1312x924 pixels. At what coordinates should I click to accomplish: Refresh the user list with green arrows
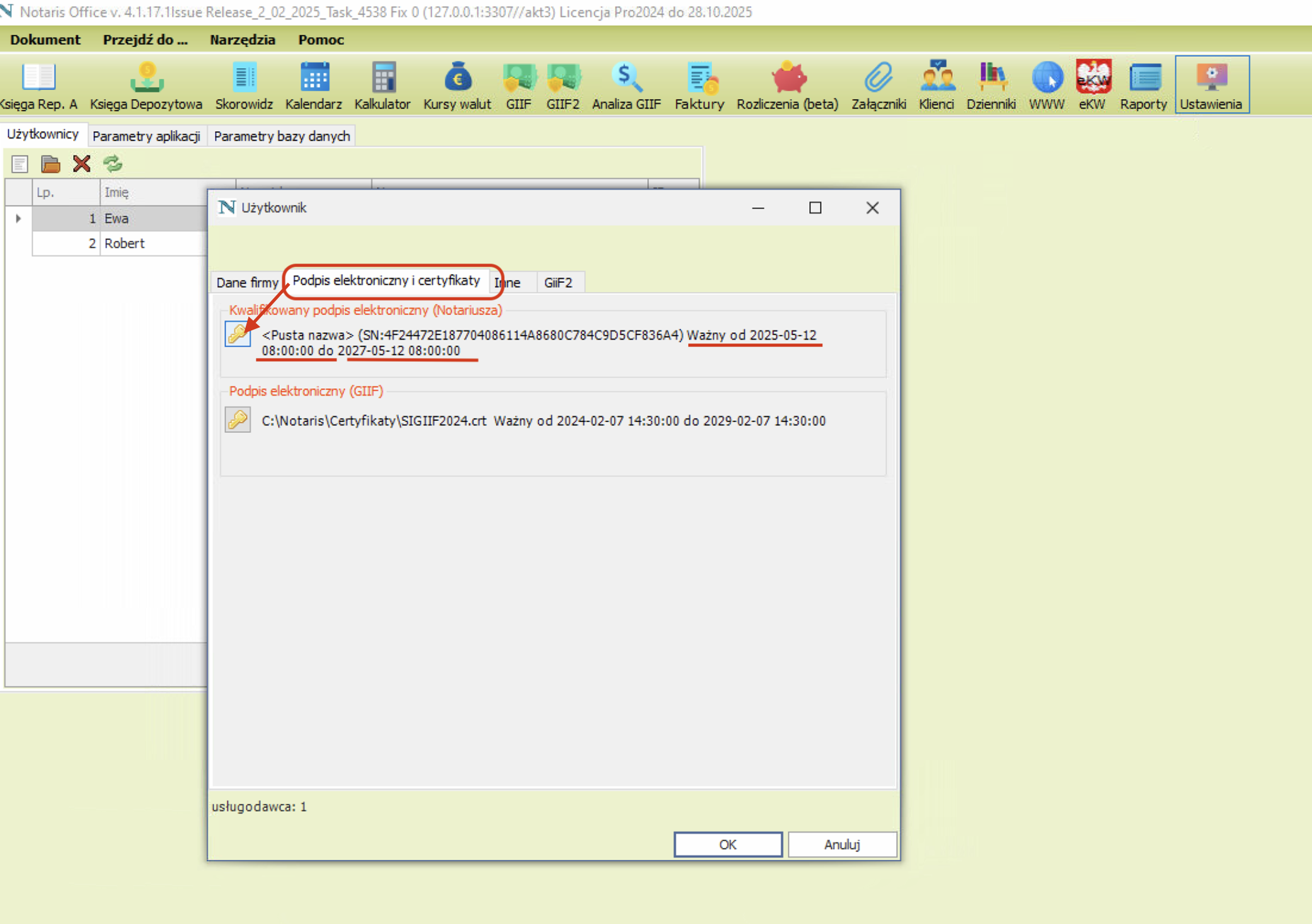point(113,164)
